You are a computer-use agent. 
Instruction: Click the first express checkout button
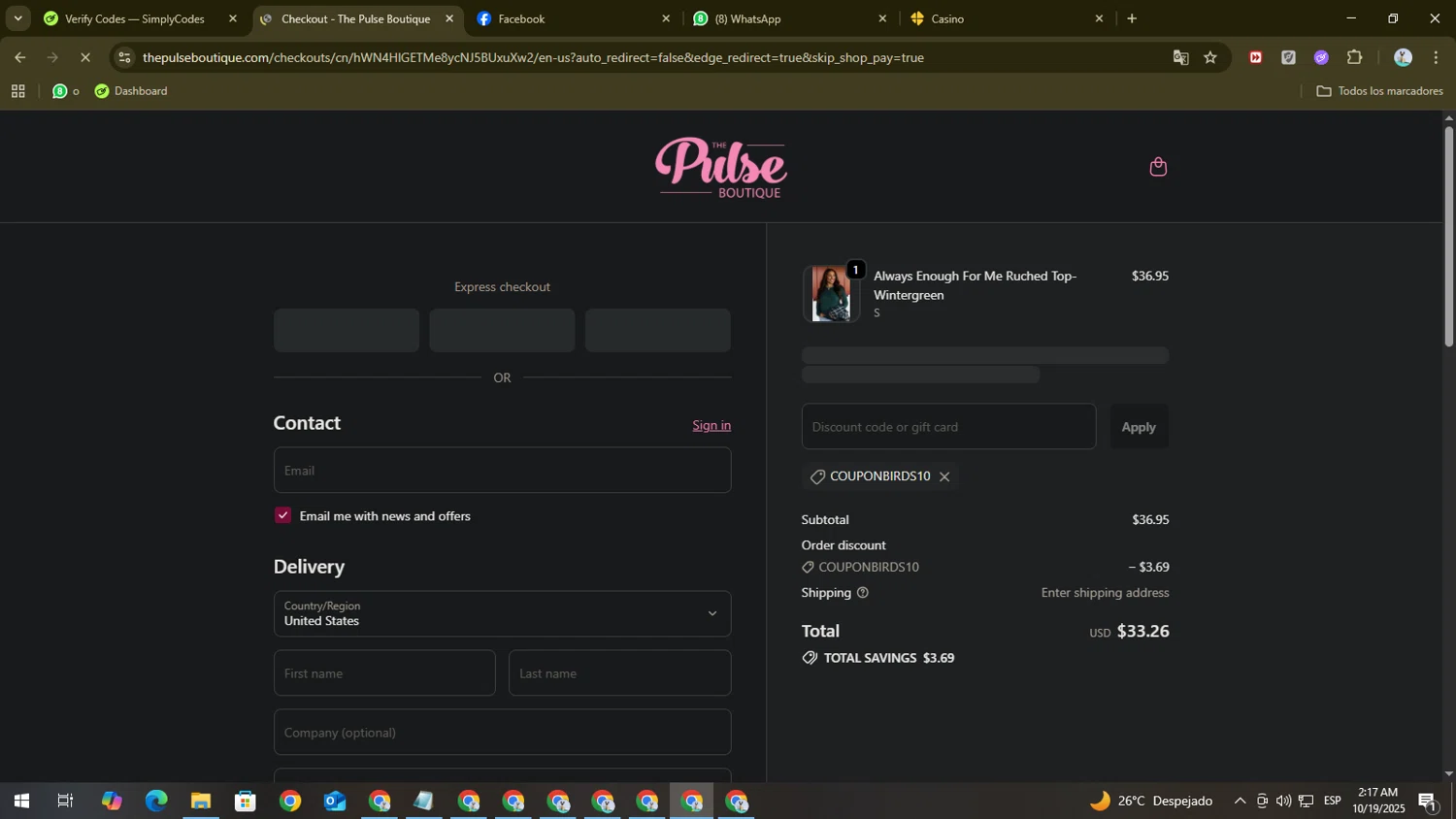pyautogui.click(x=347, y=331)
